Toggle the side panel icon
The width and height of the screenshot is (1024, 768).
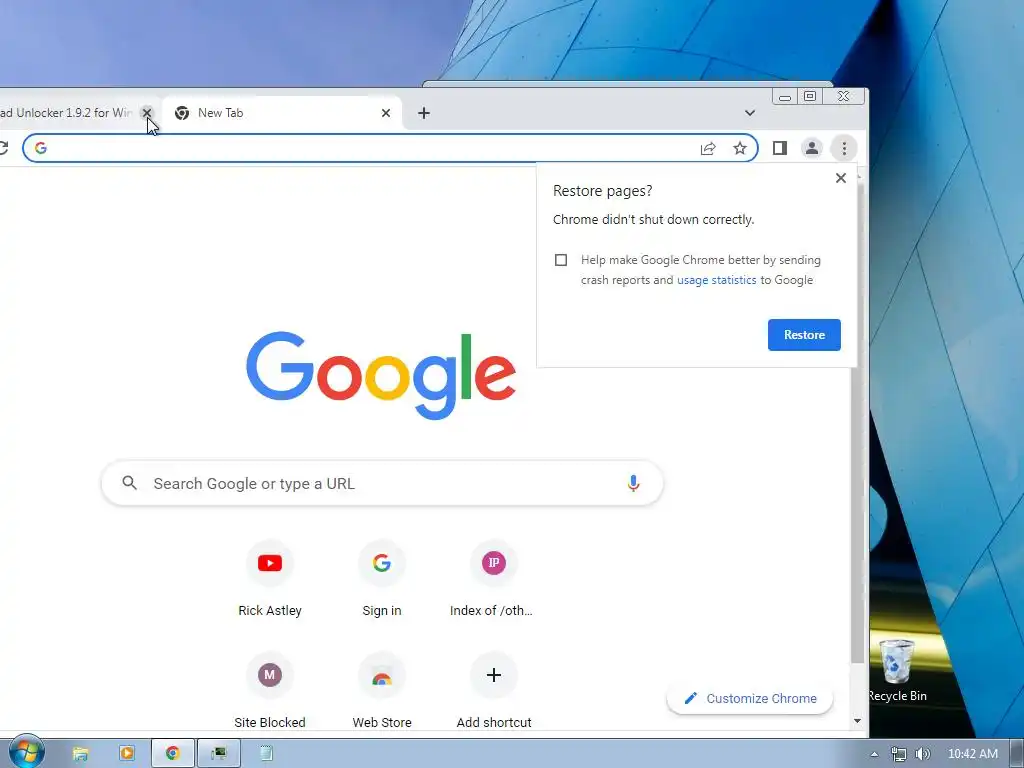click(x=780, y=148)
